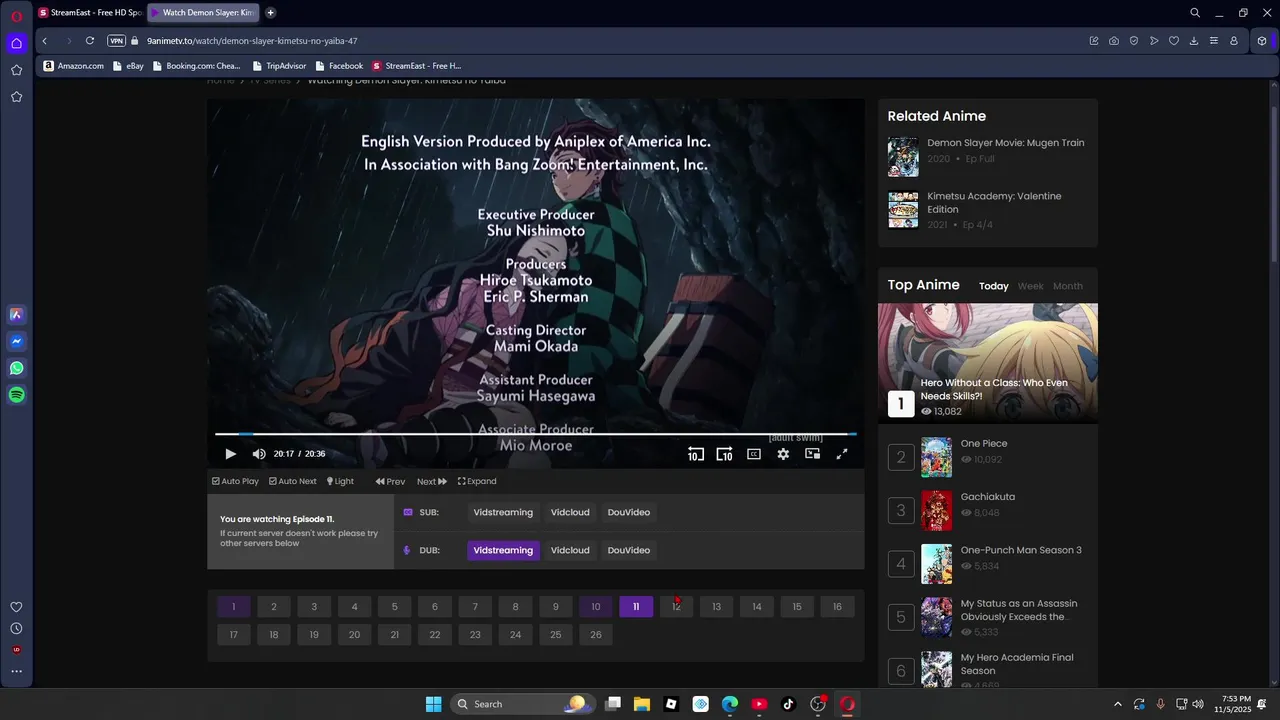Open TikTok from taskbar
The width and height of the screenshot is (1280, 720).
pyautogui.click(x=788, y=704)
